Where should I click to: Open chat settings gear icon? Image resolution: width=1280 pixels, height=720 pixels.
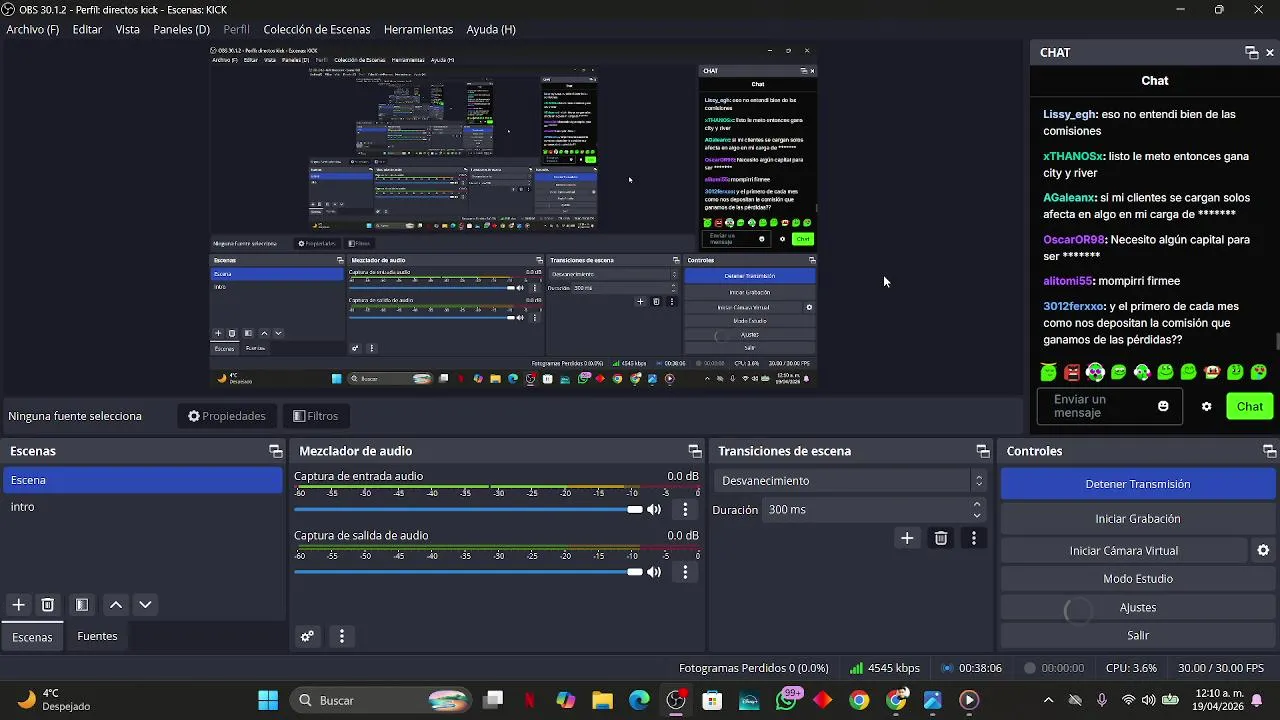tap(1207, 407)
